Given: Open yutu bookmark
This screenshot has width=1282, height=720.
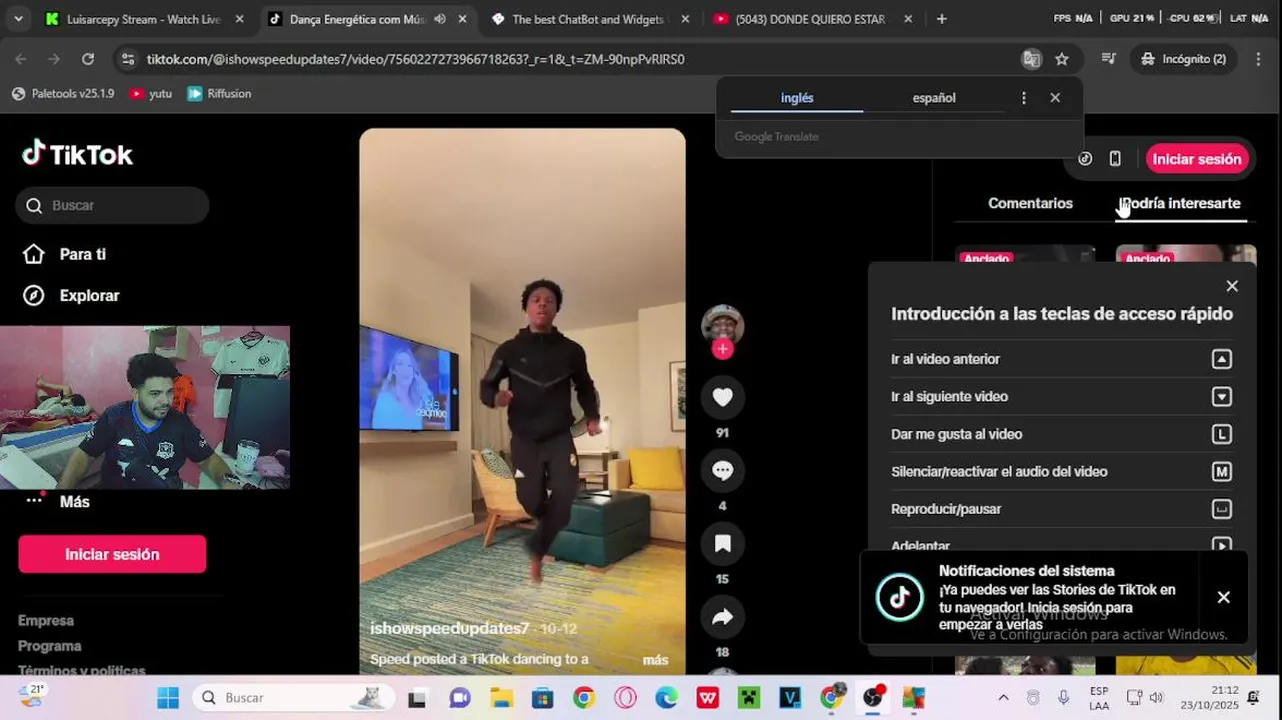Looking at the screenshot, I should click(151, 94).
